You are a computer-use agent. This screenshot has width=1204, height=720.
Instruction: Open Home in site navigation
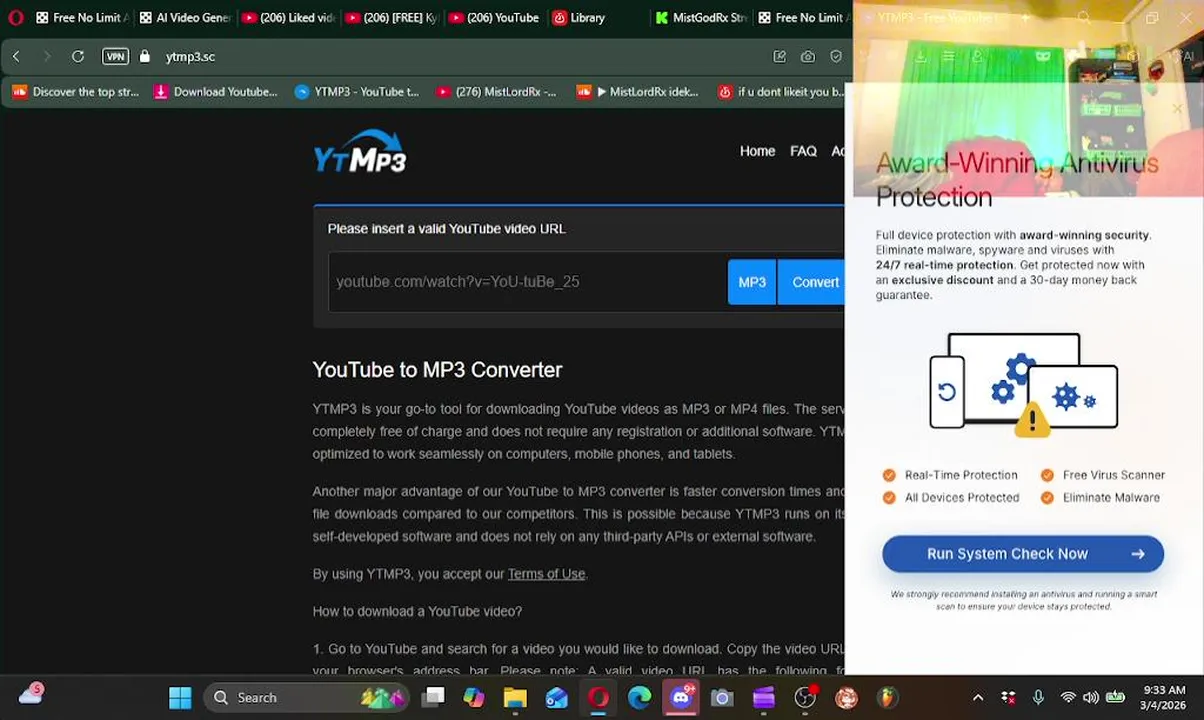point(757,151)
